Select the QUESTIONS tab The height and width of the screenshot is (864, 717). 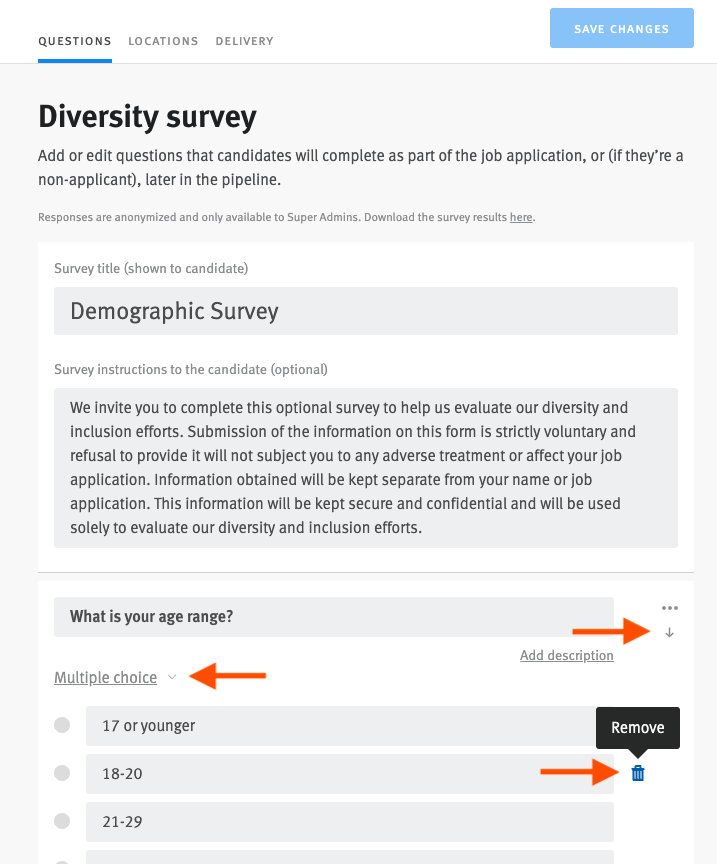point(74,41)
